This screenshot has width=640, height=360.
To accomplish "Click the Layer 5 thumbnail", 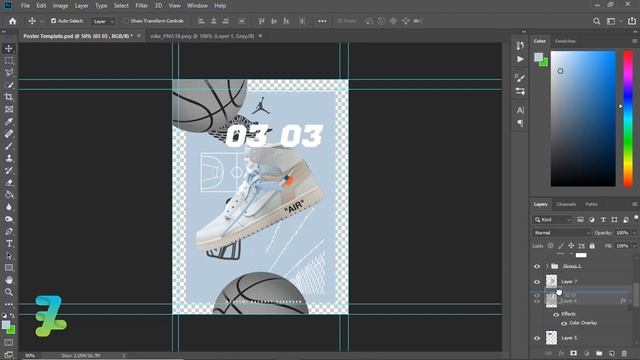I will [551, 338].
